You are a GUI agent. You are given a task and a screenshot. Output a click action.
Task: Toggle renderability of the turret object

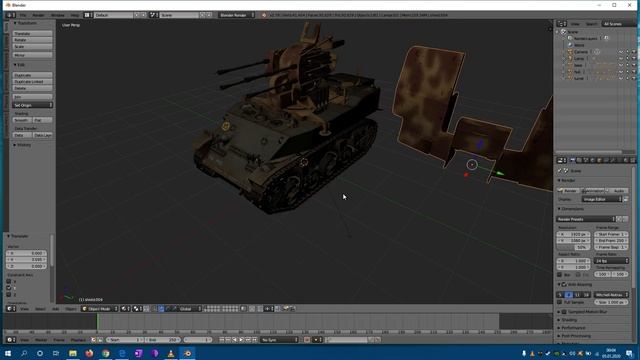634,78
